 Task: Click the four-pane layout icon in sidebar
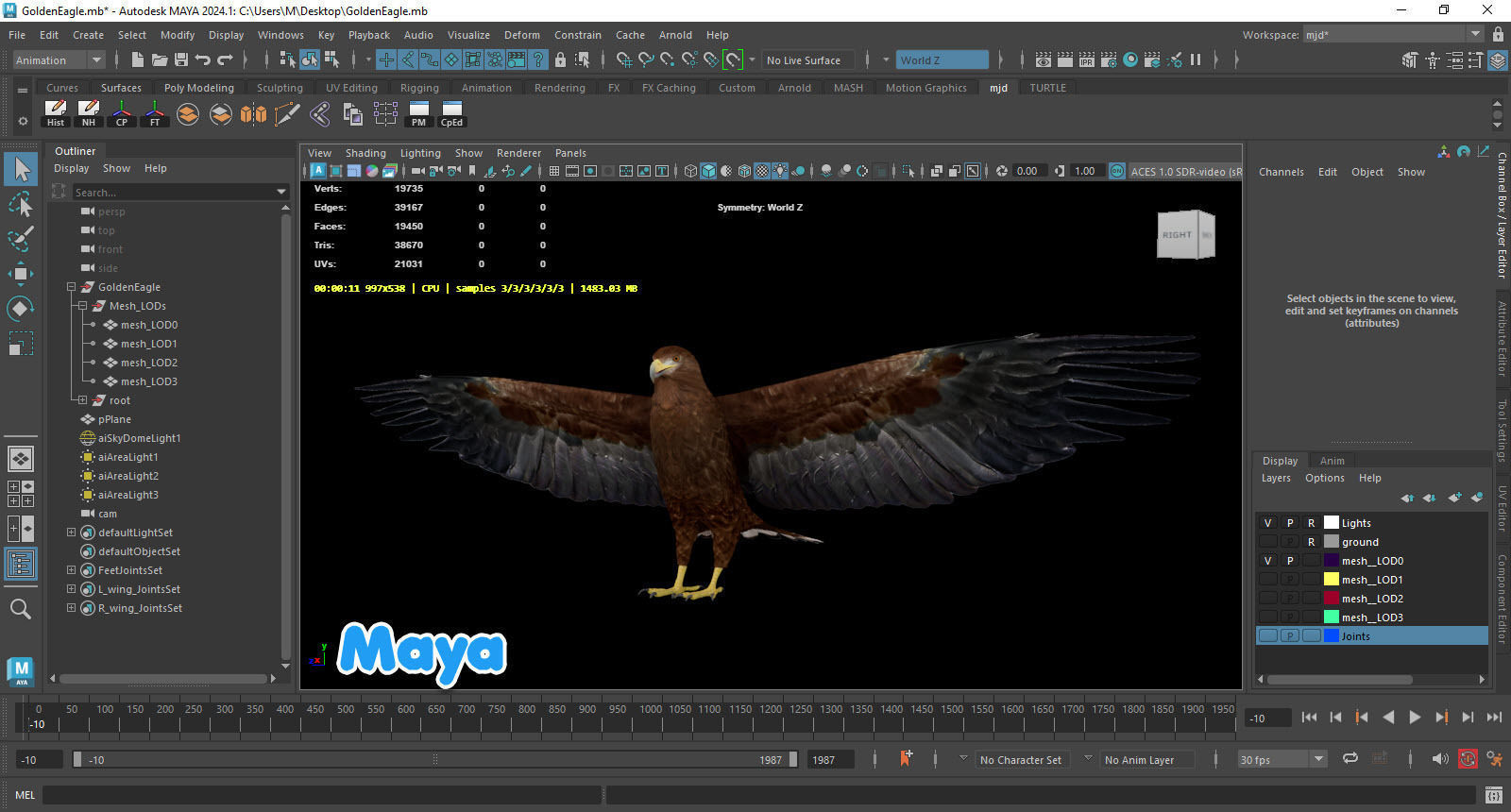(x=21, y=494)
